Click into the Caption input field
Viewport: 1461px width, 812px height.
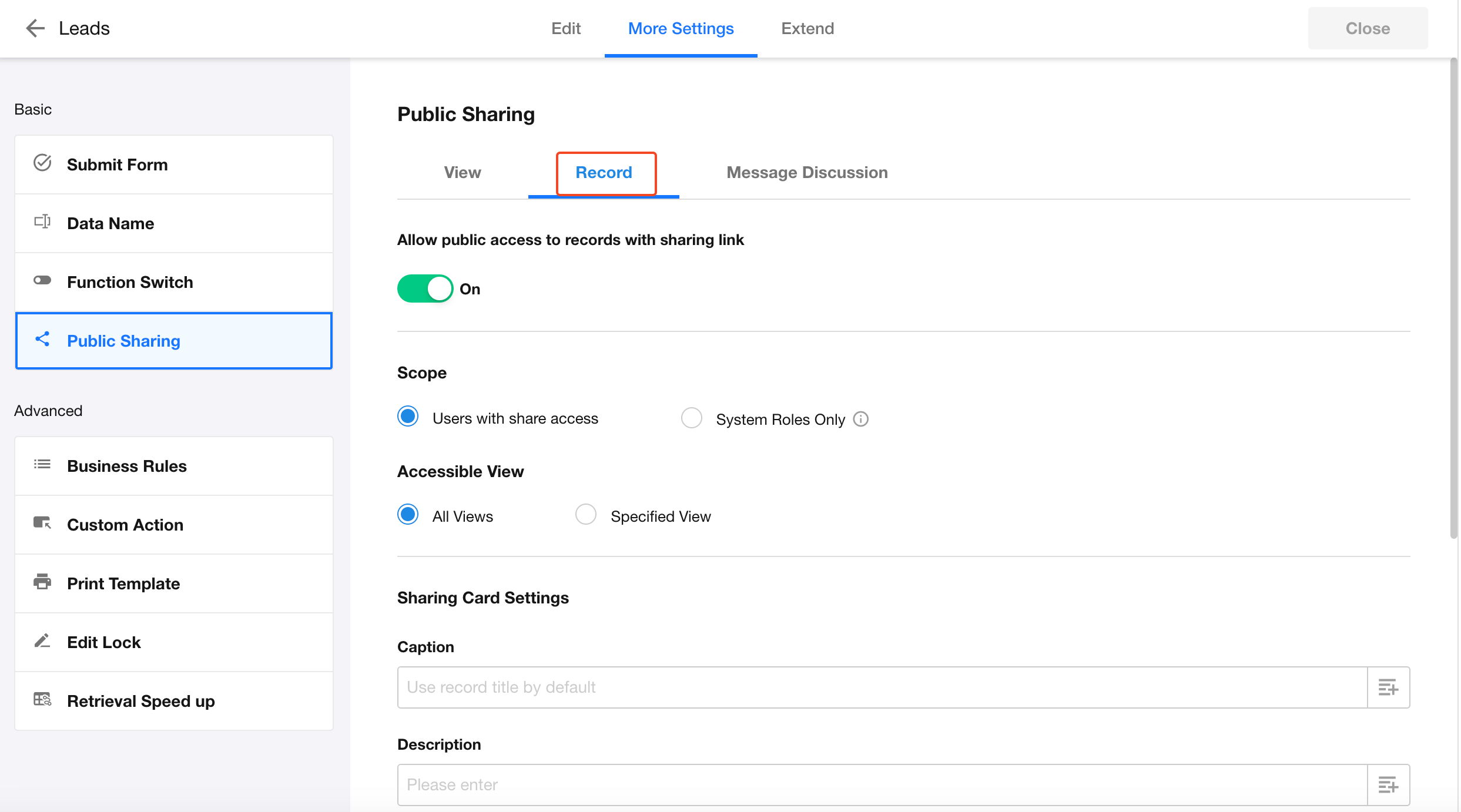point(882,687)
